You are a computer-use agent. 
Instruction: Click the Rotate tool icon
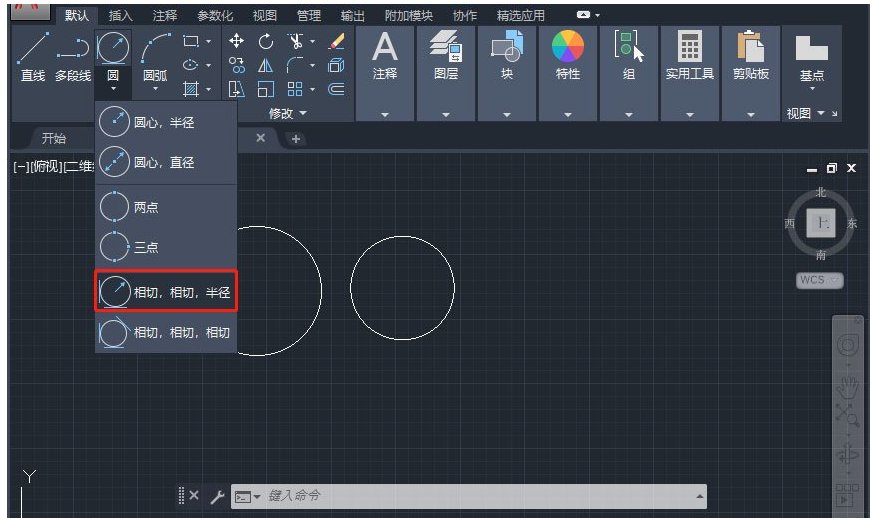266,41
